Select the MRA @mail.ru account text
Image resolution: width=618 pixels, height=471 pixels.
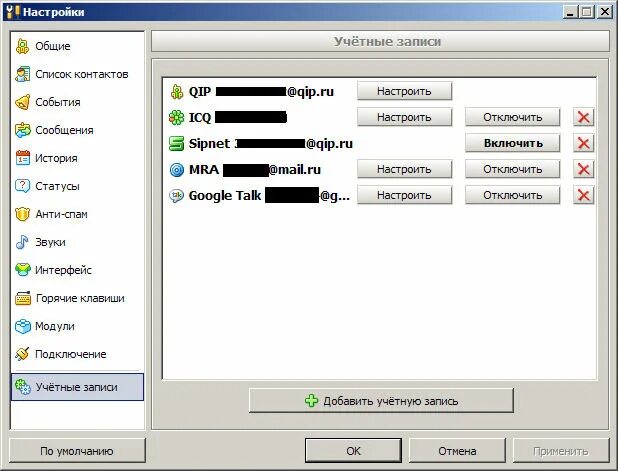pyautogui.click(x=255, y=169)
